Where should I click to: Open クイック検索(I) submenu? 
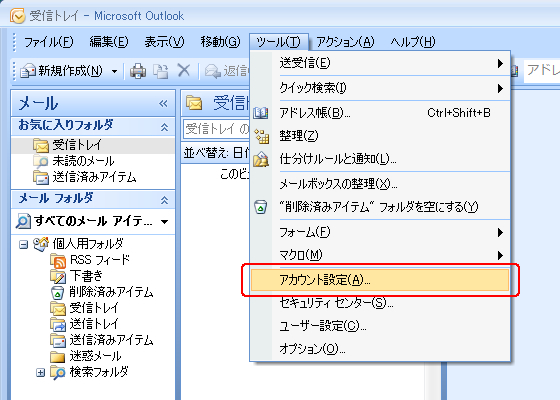(380, 88)
